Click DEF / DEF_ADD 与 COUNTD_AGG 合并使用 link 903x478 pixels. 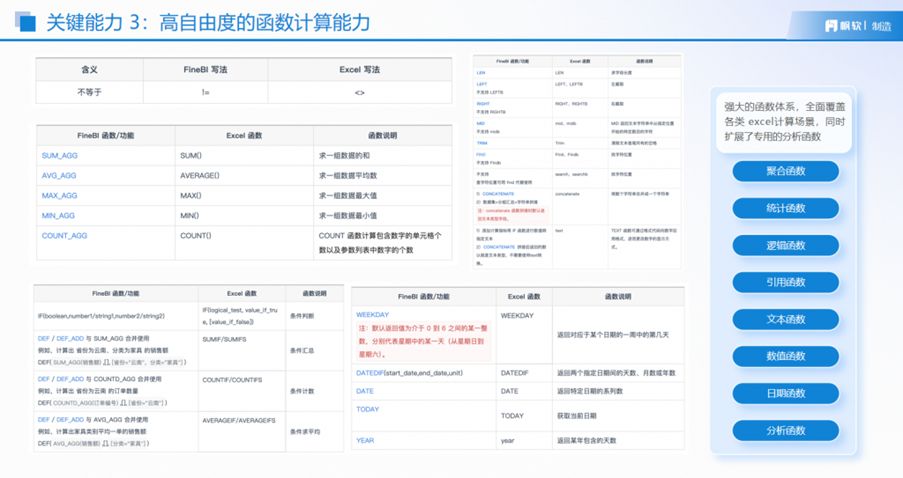(x=100, y=379)
